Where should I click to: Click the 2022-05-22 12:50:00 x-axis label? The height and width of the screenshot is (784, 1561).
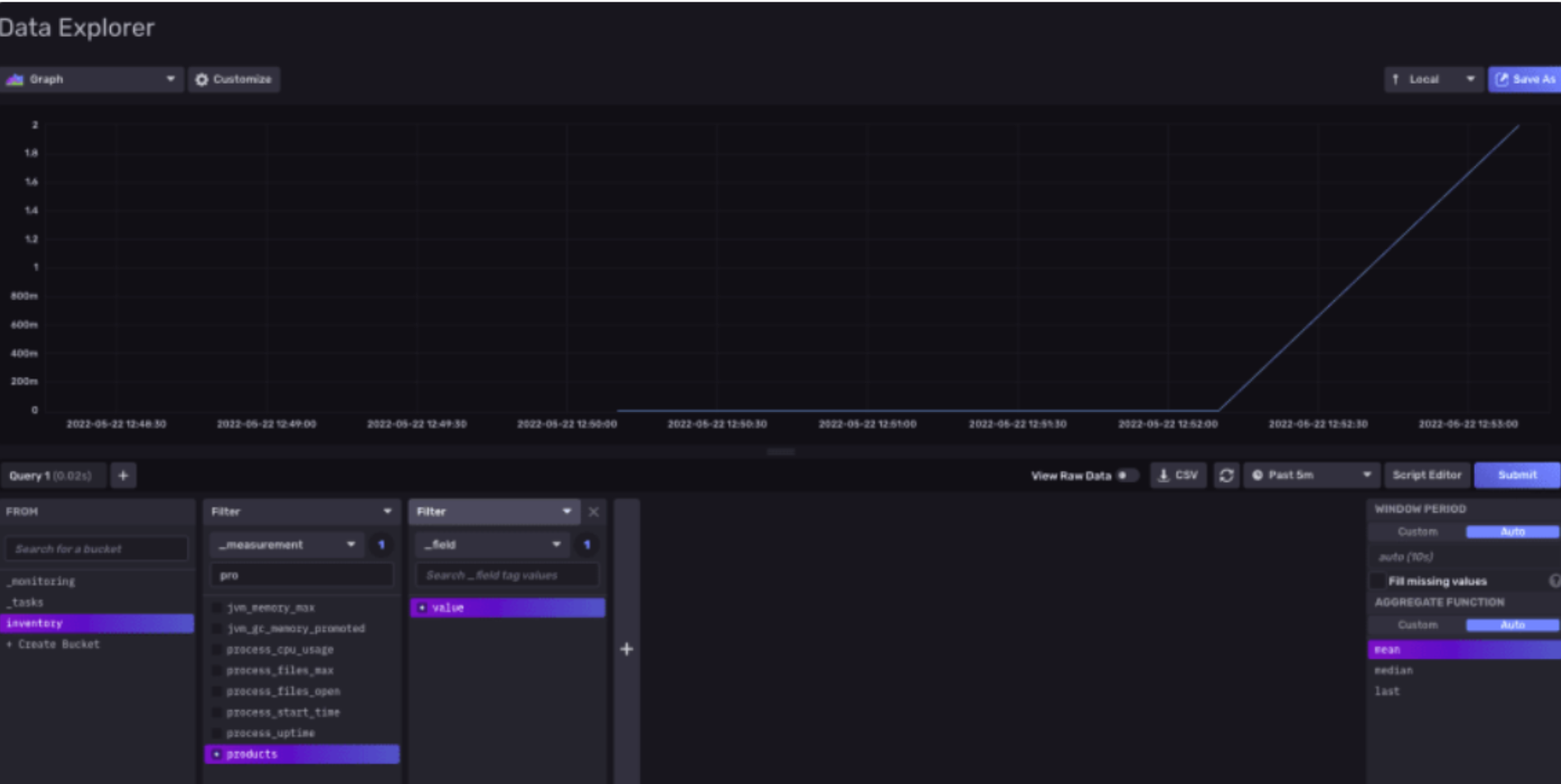point(567,424)
